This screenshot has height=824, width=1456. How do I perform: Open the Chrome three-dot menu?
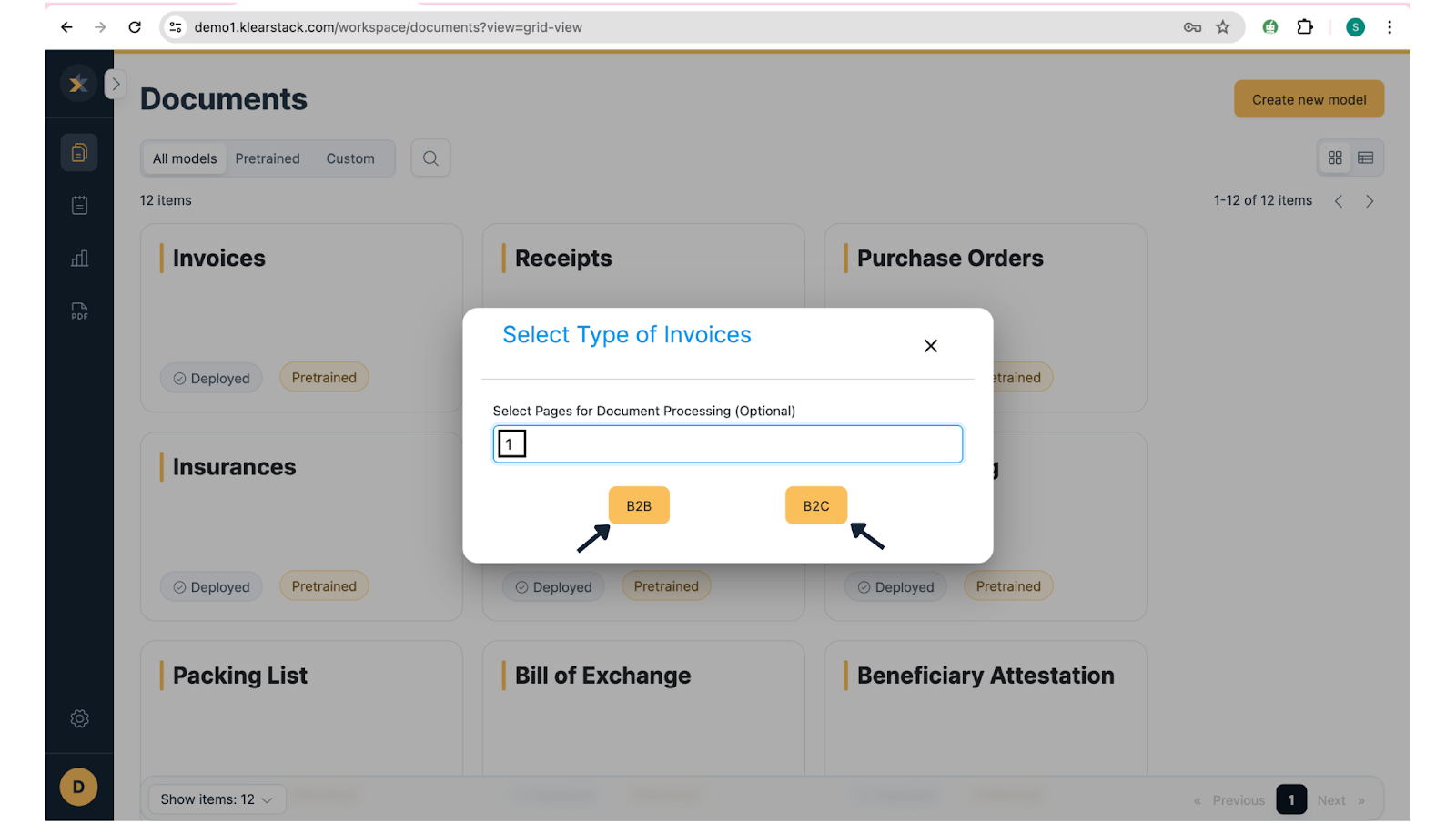coord(1390,27)
